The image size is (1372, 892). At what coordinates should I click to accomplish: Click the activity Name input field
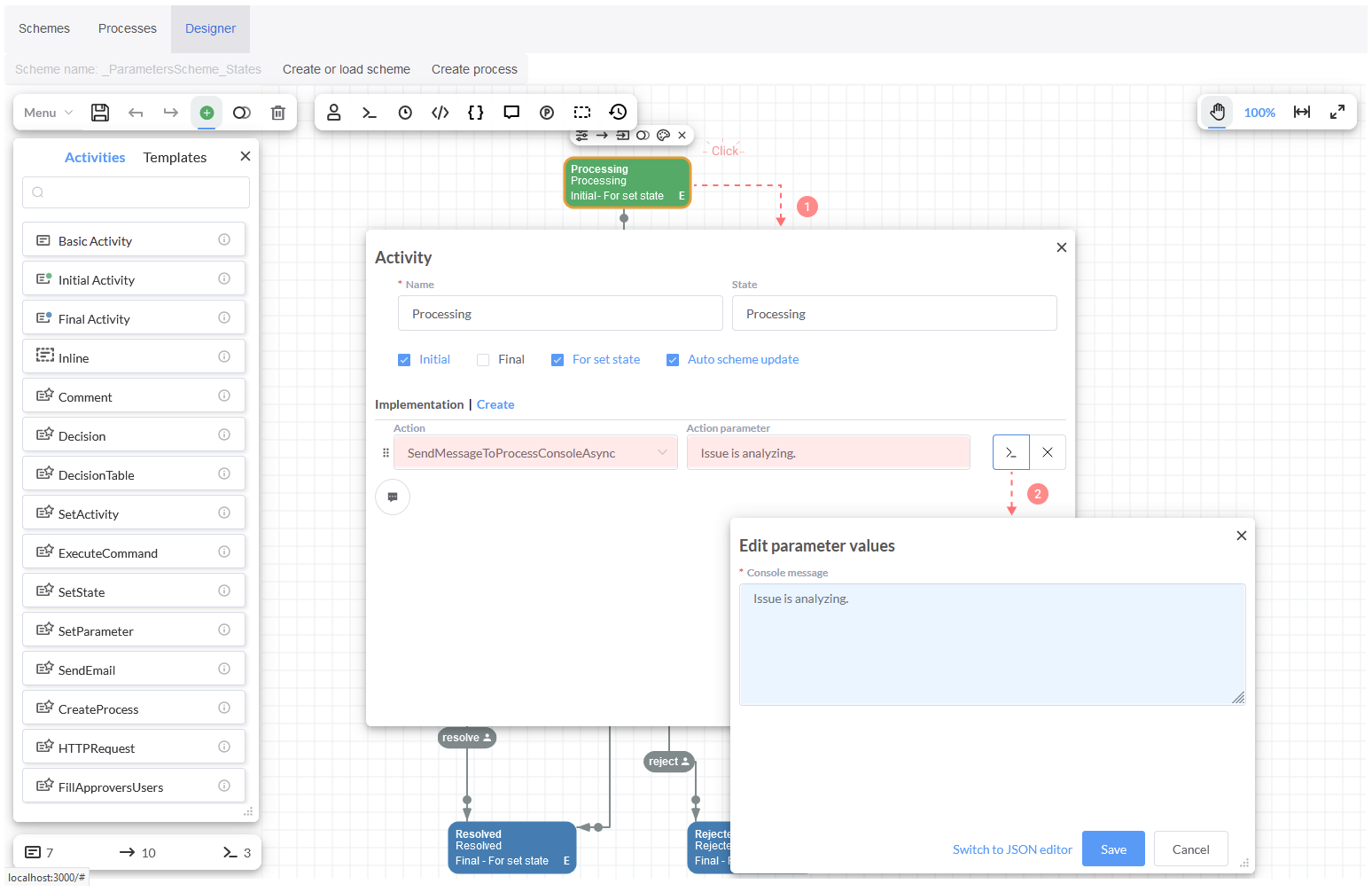coord(560,313)
